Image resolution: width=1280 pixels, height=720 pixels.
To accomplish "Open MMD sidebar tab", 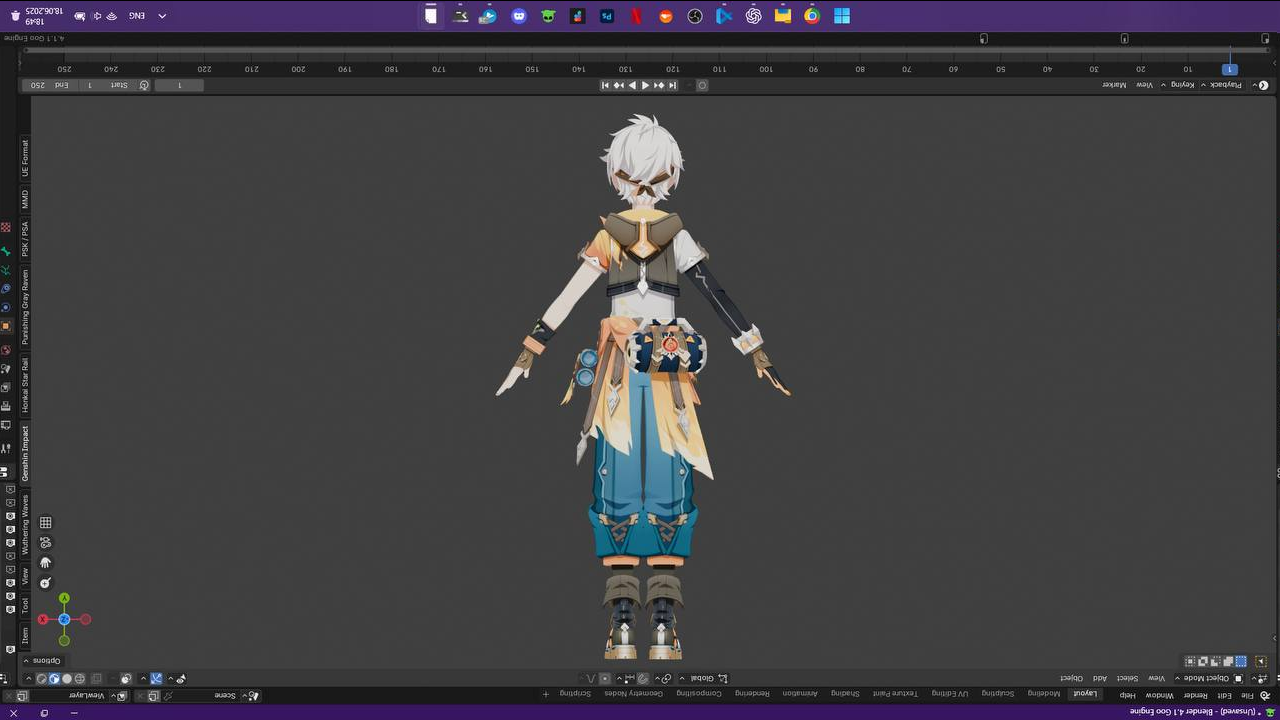I will click(25, 198).
